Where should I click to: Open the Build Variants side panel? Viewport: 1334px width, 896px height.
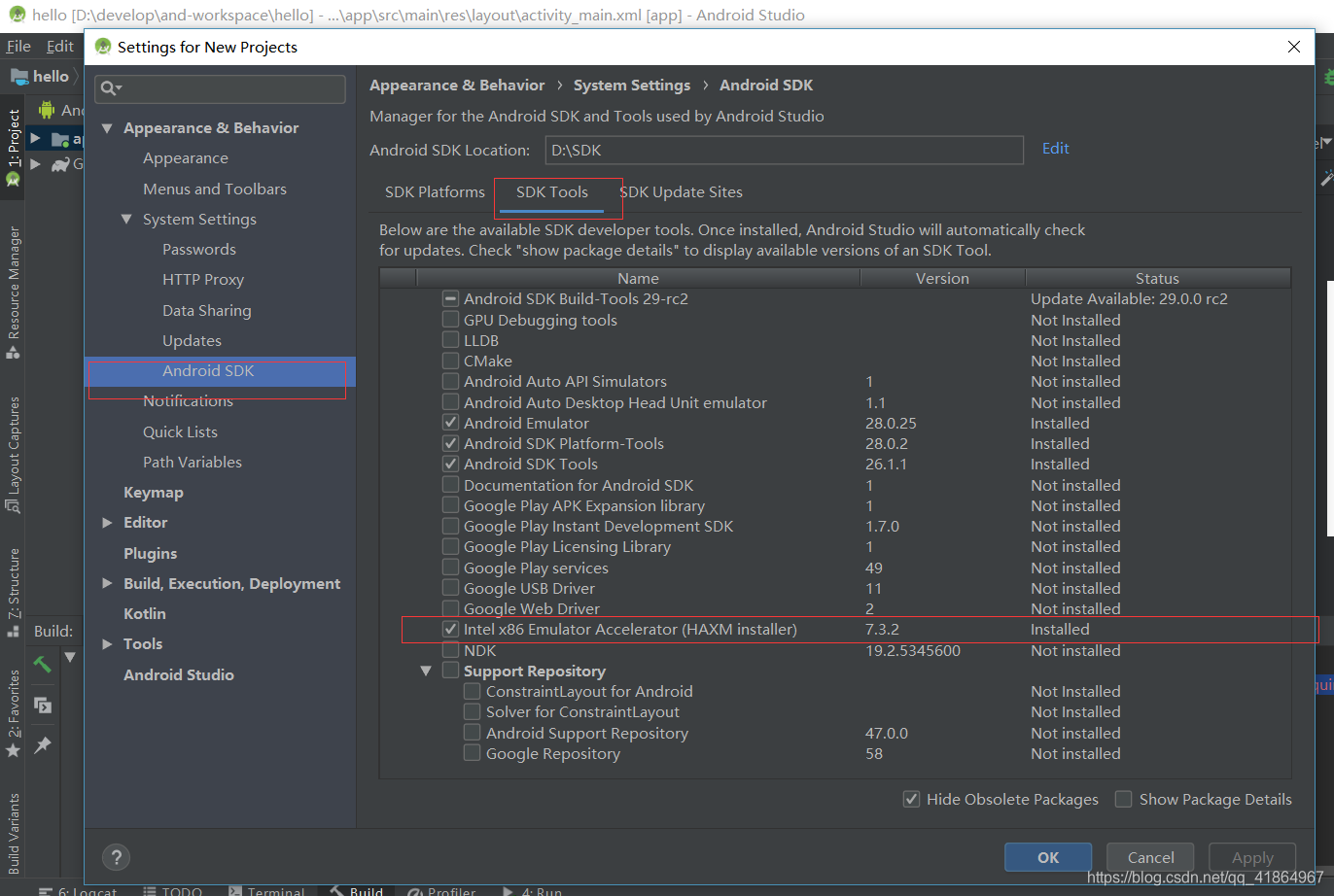13,833
